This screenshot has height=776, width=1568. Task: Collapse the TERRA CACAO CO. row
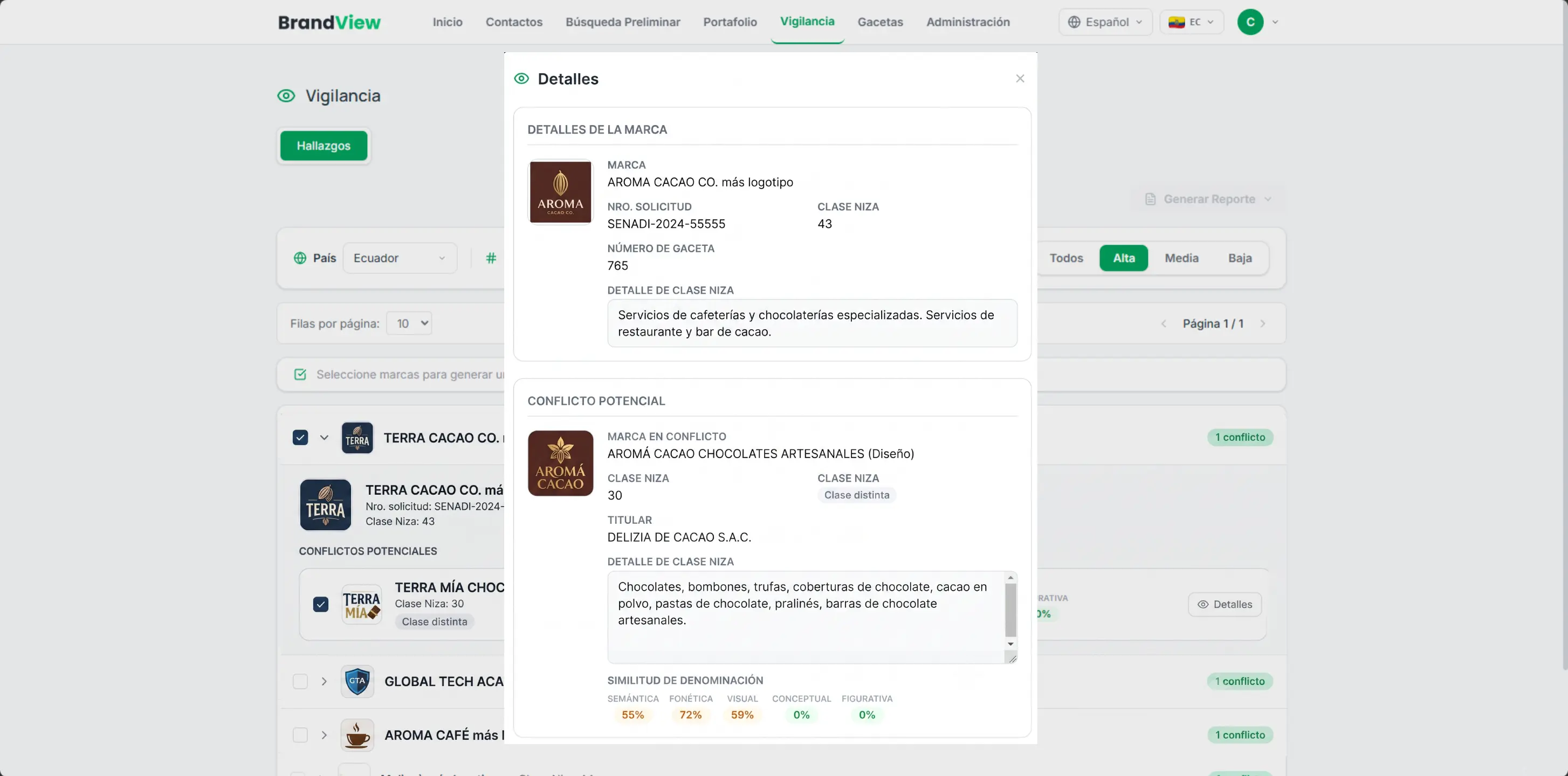[x=324, y=437]
